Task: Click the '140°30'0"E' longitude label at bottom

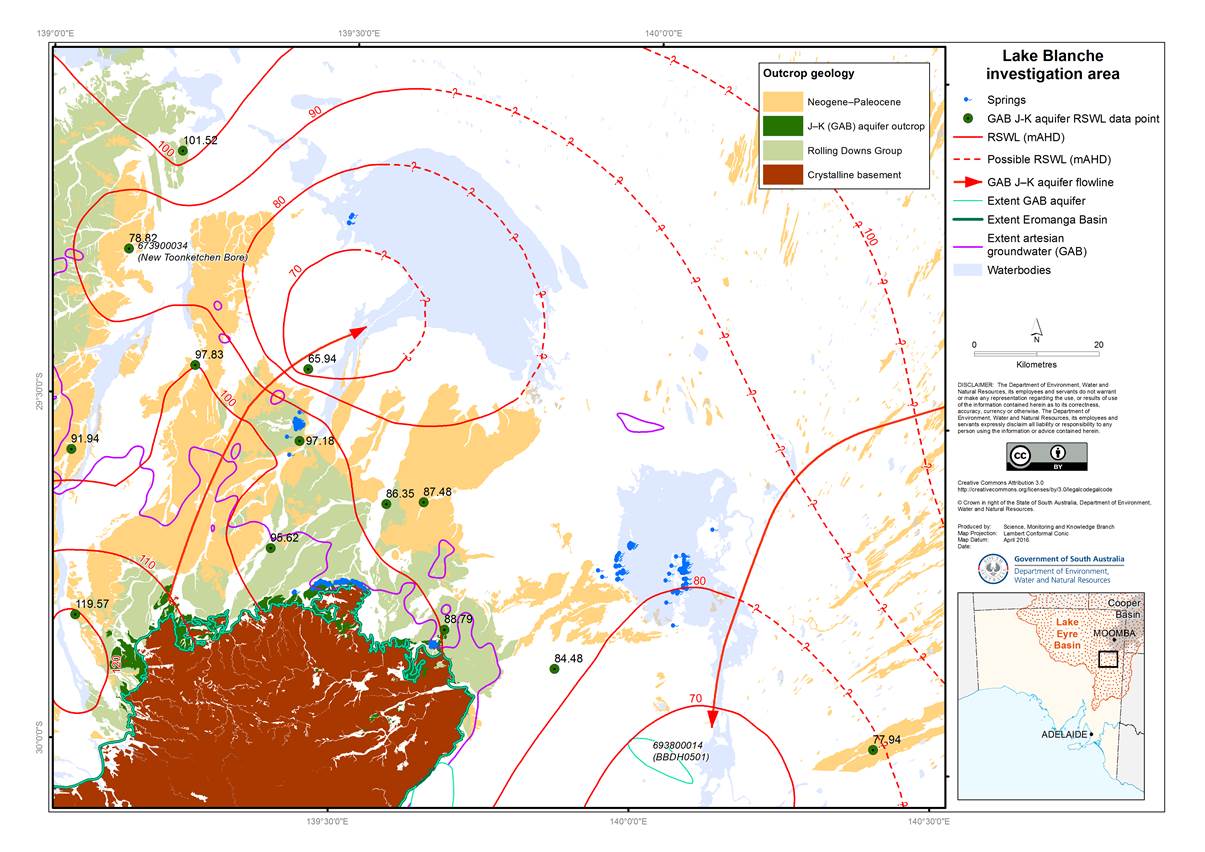Action: point(929,823)
